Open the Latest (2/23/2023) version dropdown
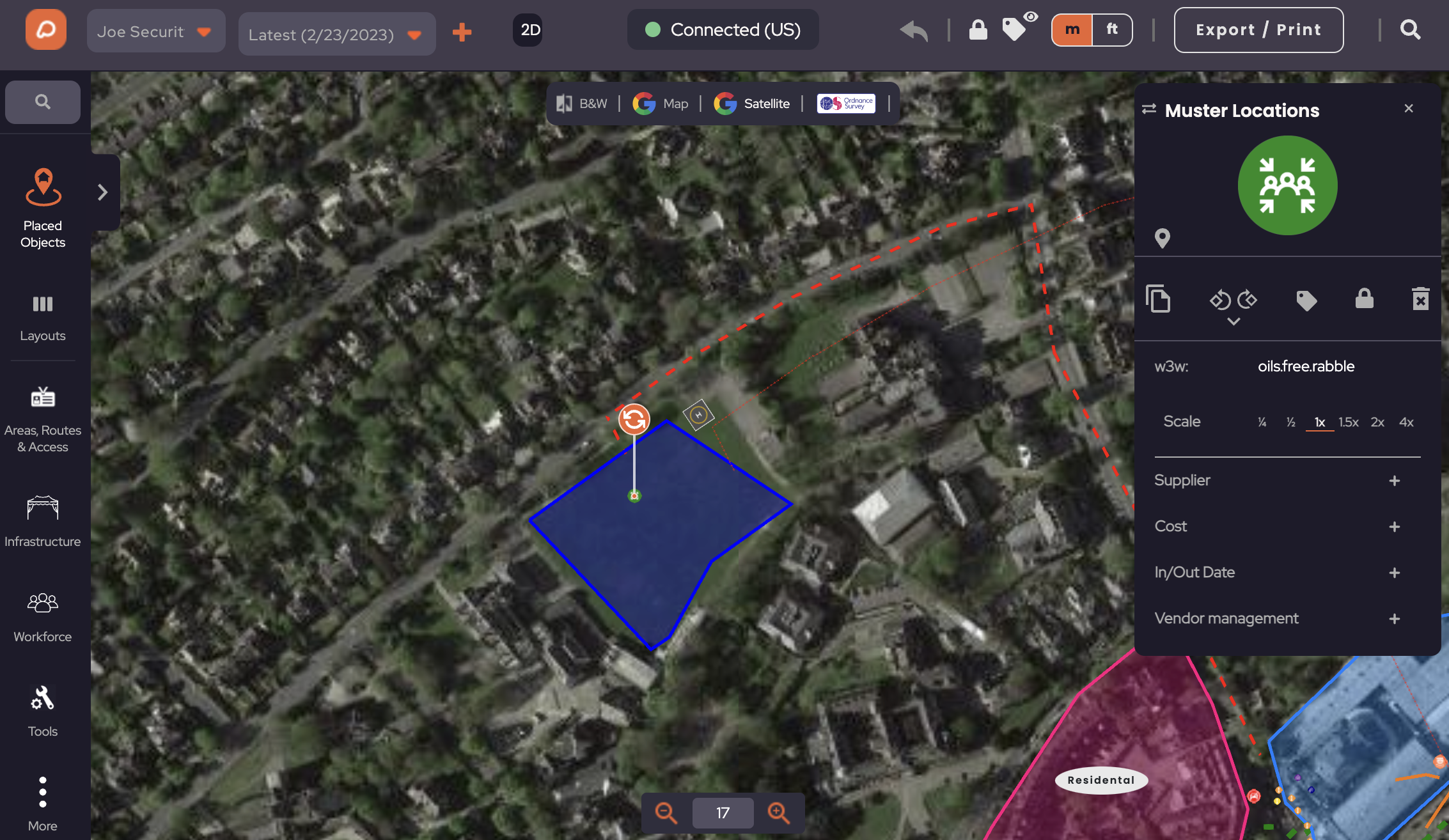 point(337,34)
